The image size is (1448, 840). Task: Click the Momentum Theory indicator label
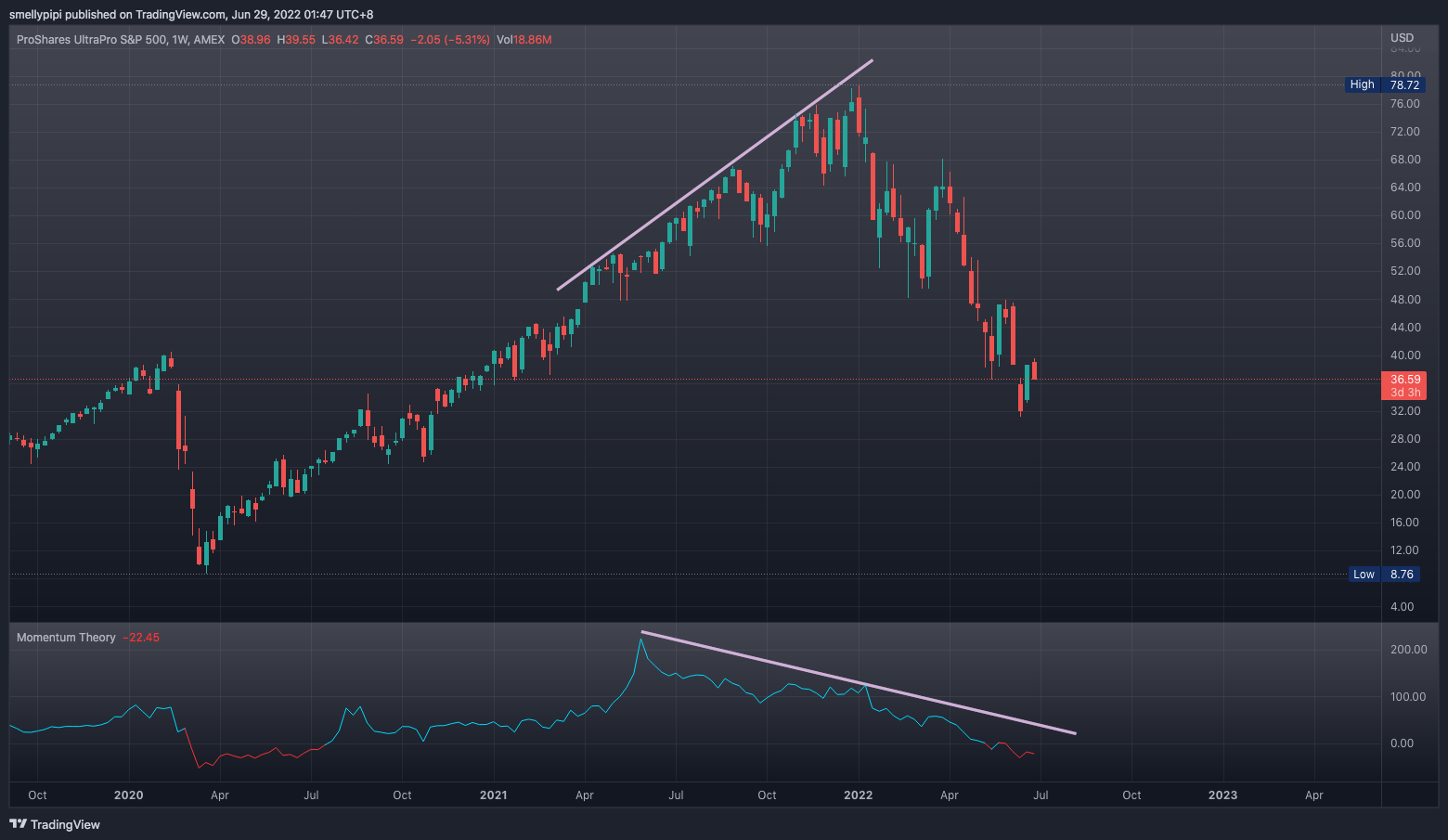tap(66, 638)
